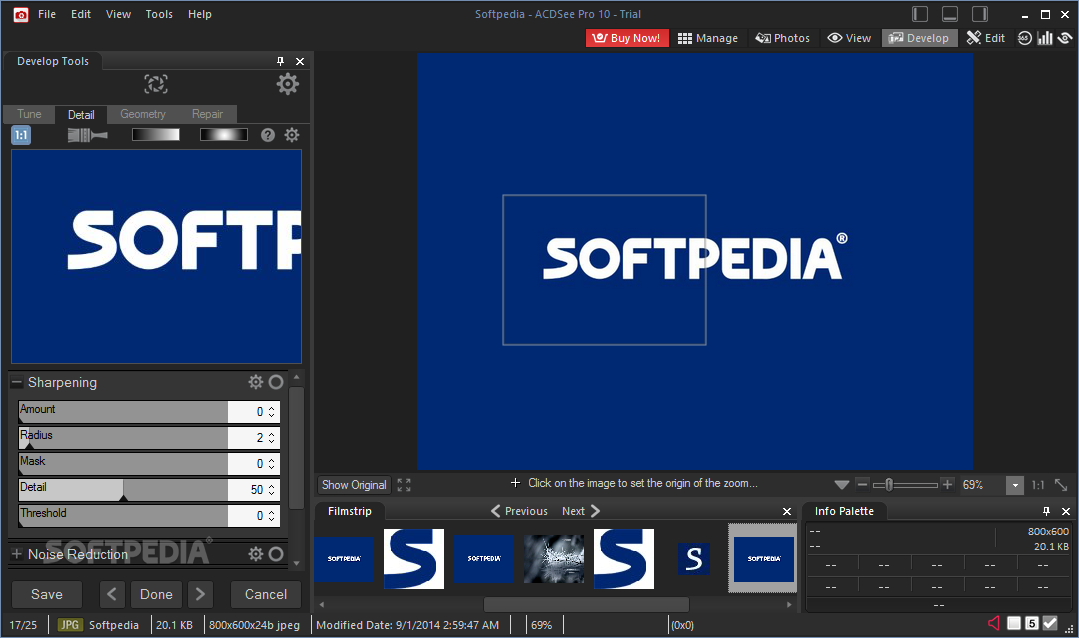Click the Threshold slider

124,516
